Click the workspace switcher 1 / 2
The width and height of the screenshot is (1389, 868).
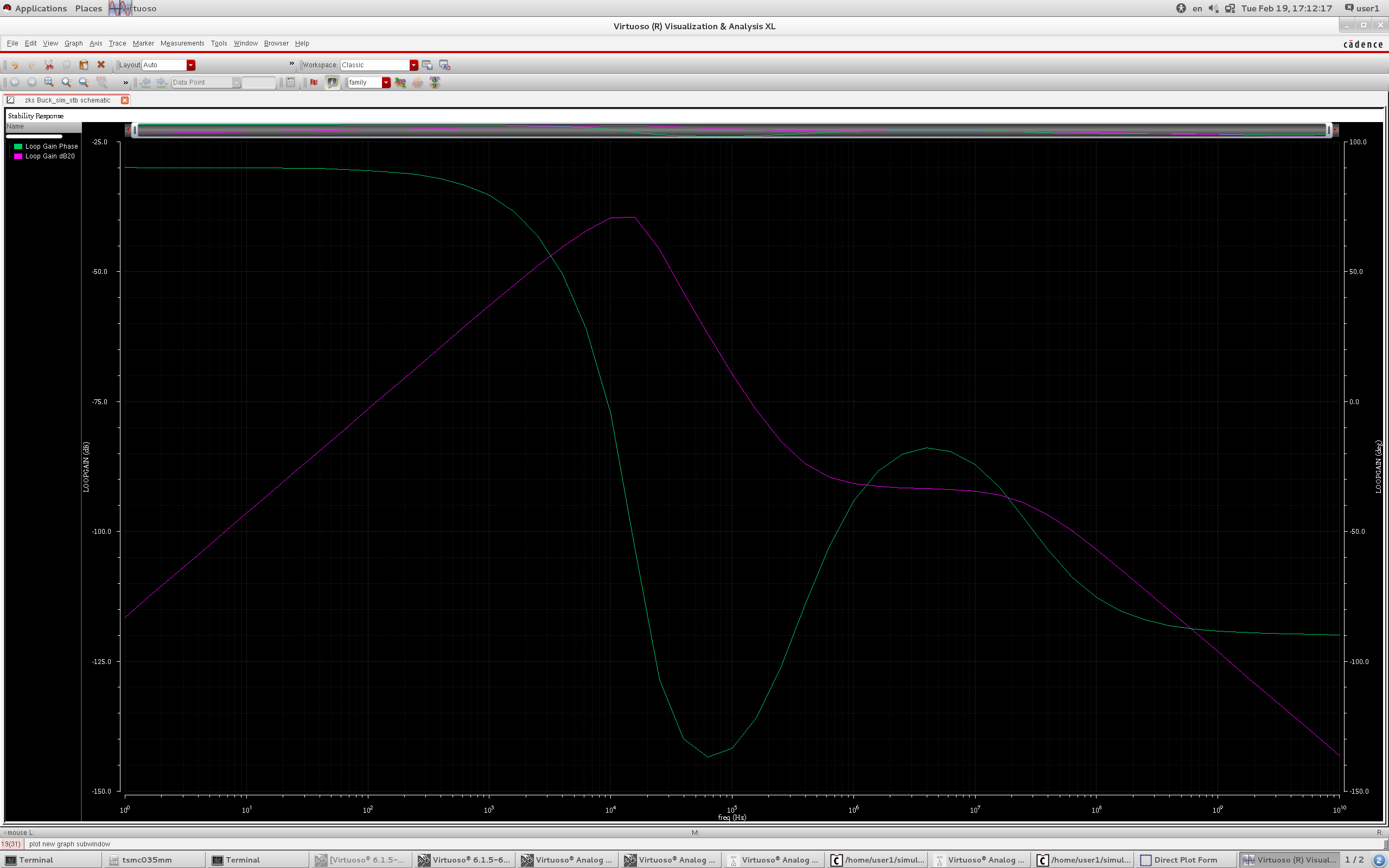point(1354,859)
